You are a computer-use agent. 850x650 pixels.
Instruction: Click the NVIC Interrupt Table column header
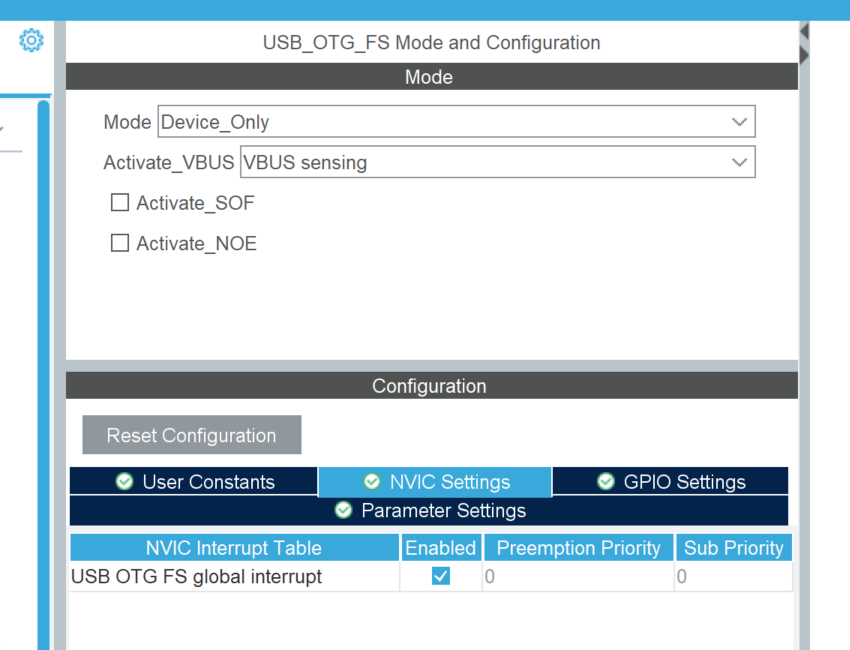tap(234, 548)
